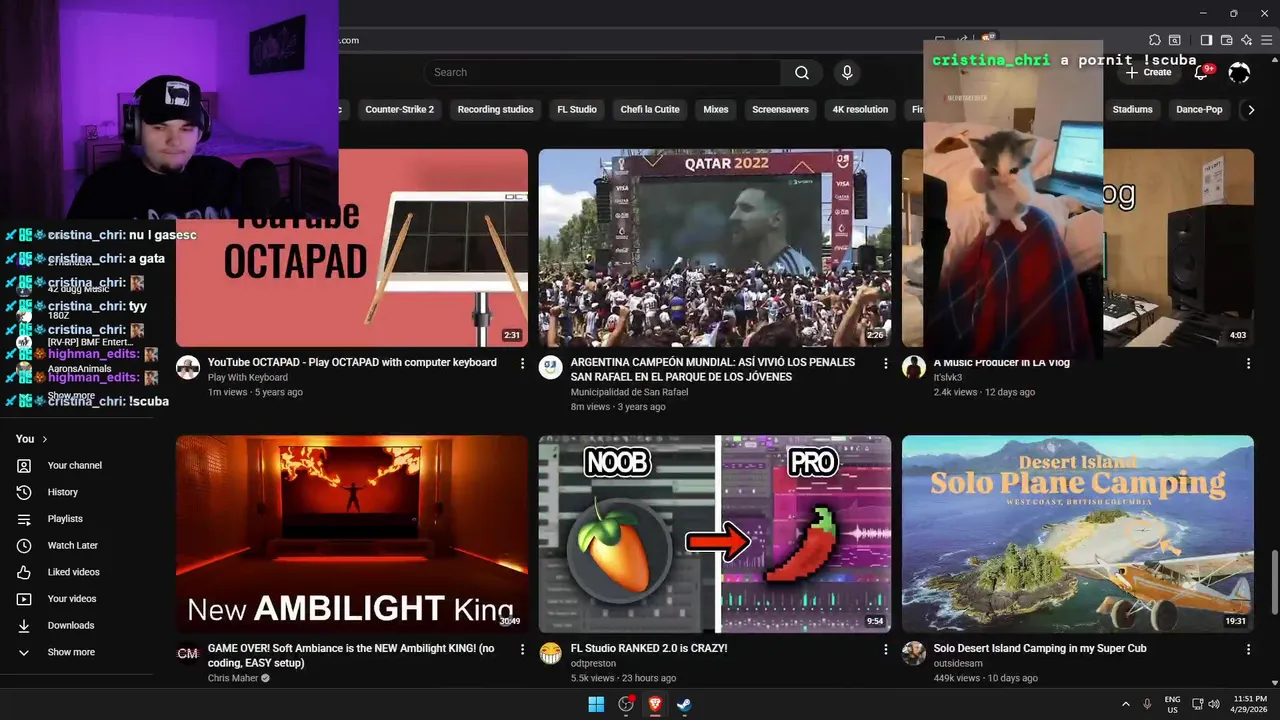Open 'Solo Desert Island Camping' title link
Image resolution: width=1280 pixels, height=720 pixels.
pyautogui.click(x=1040, y=648)
